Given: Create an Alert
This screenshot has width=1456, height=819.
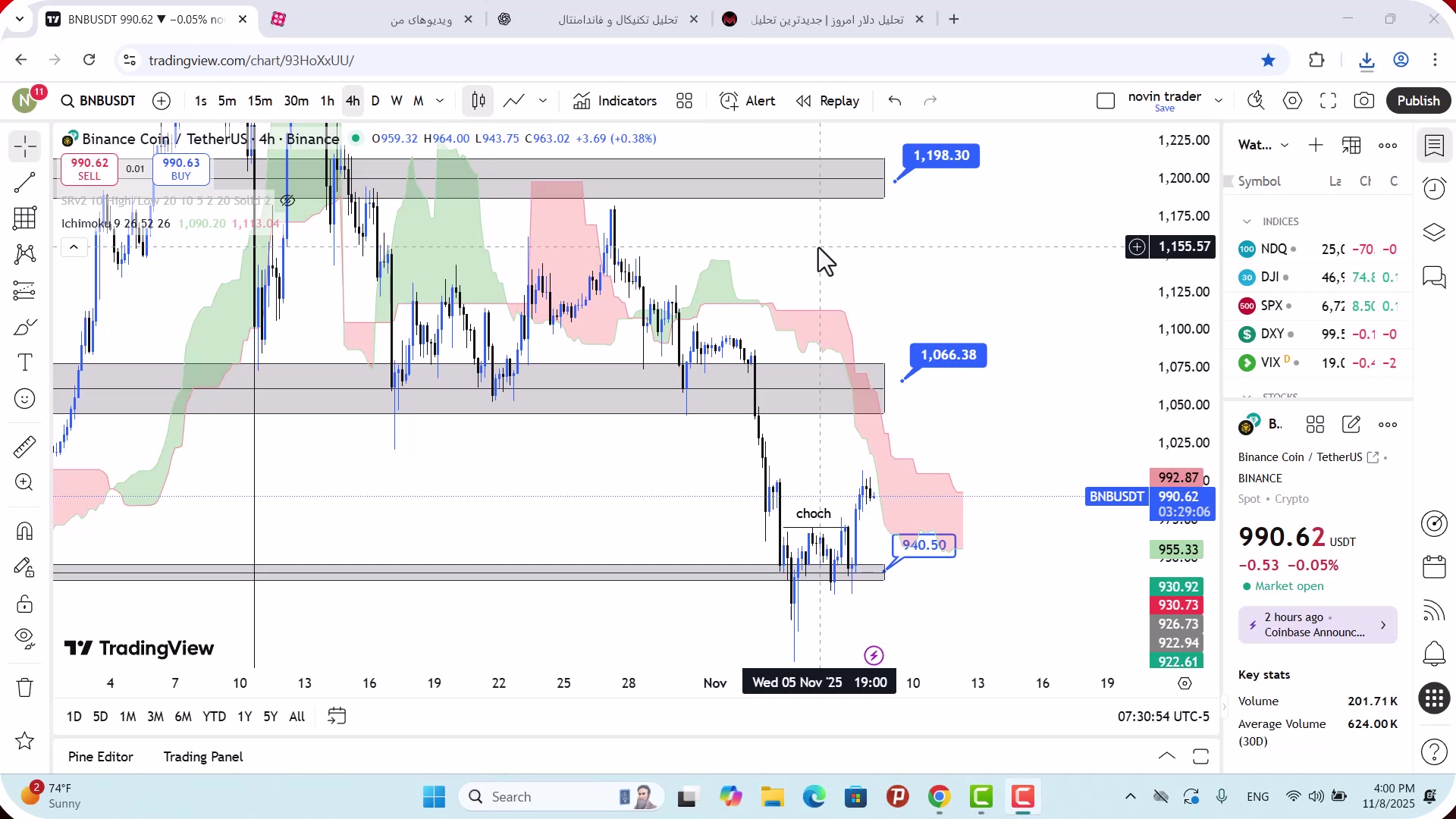Looking at the screenshot, I should click(x=747, y=101).
